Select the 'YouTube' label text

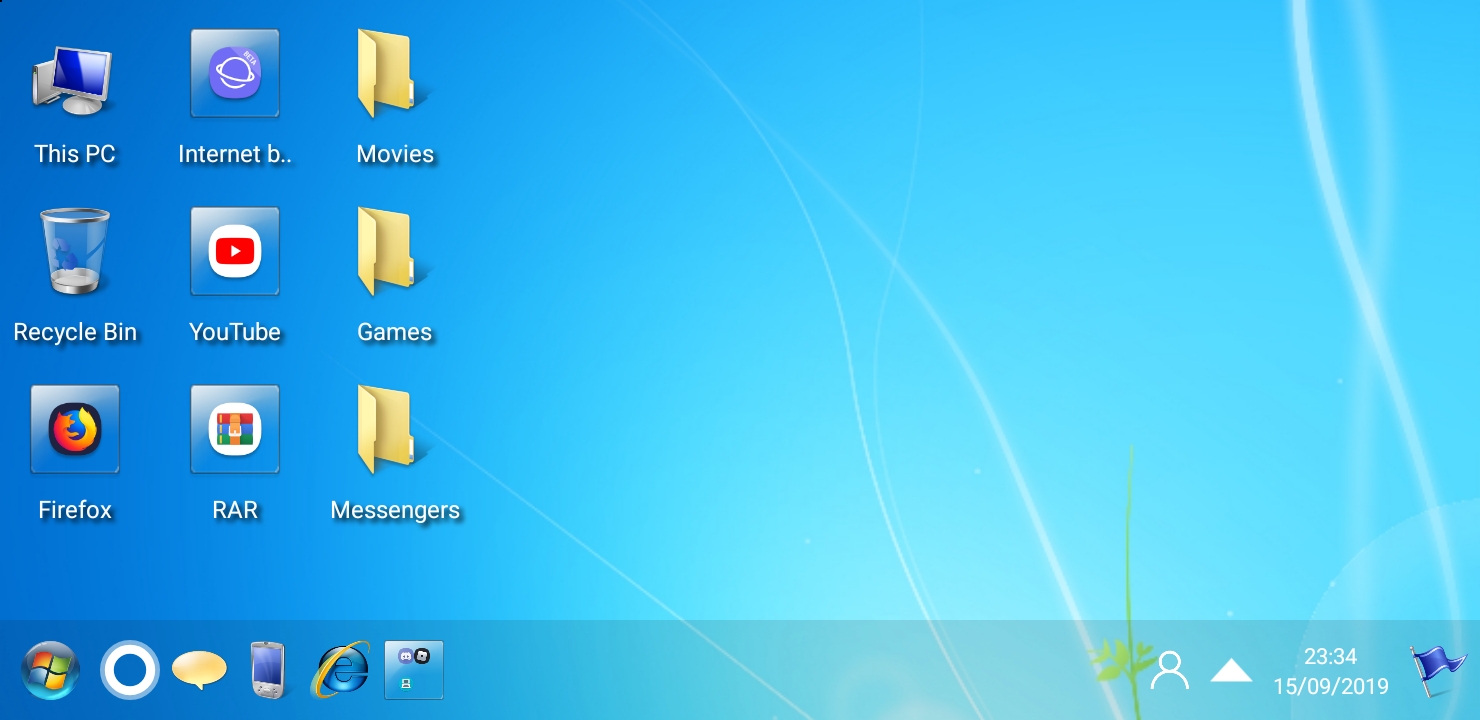tap(235, 332)
